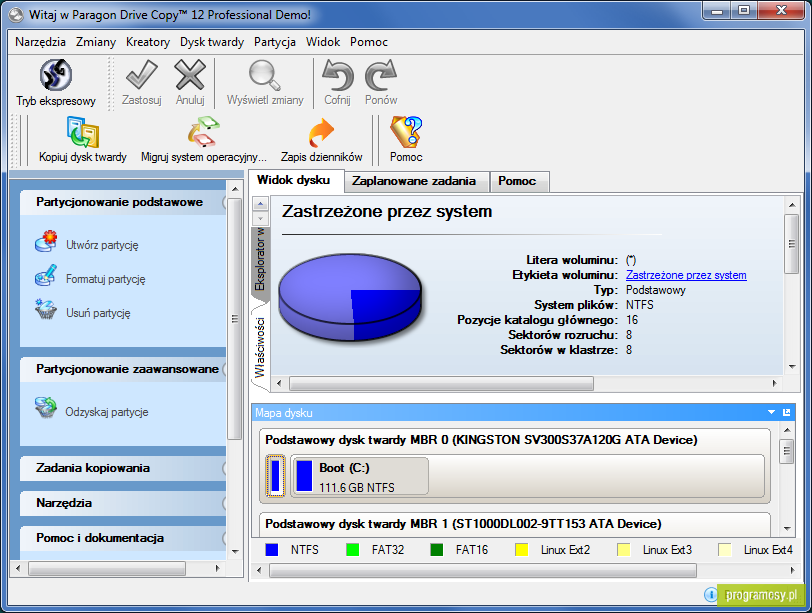Image resolution: width=812 pixels, height=613 pixels.
Task: Open Pomoc menu in menu bar
Action: tap(369, 42)
